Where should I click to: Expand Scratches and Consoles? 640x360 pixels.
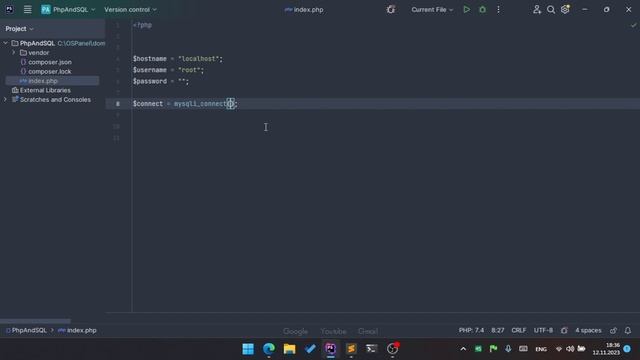pyautogui.click(x=6, y=100)
